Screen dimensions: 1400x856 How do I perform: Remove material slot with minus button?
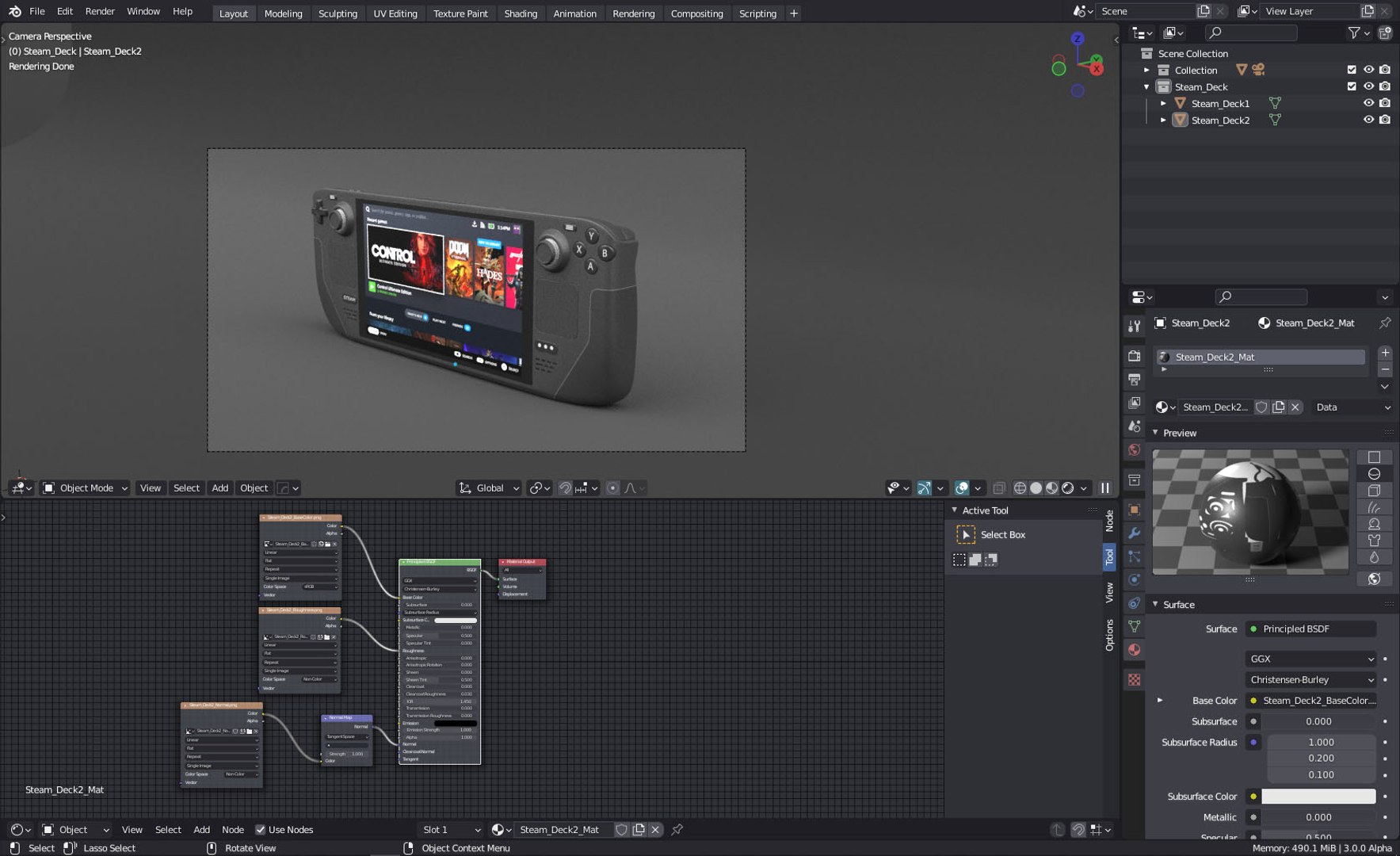click(x=1385, y=369)
